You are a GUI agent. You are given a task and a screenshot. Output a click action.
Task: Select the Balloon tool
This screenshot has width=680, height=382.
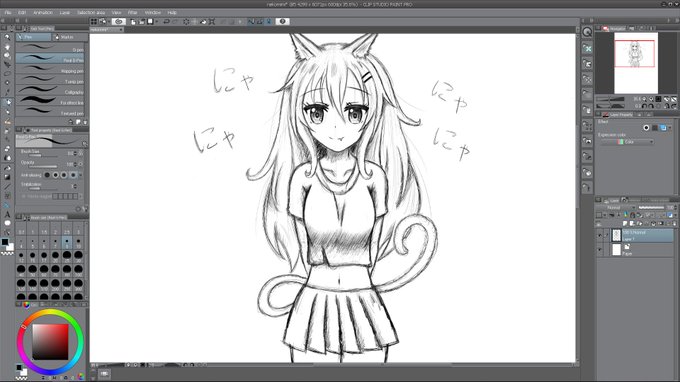tap(7, 223)
